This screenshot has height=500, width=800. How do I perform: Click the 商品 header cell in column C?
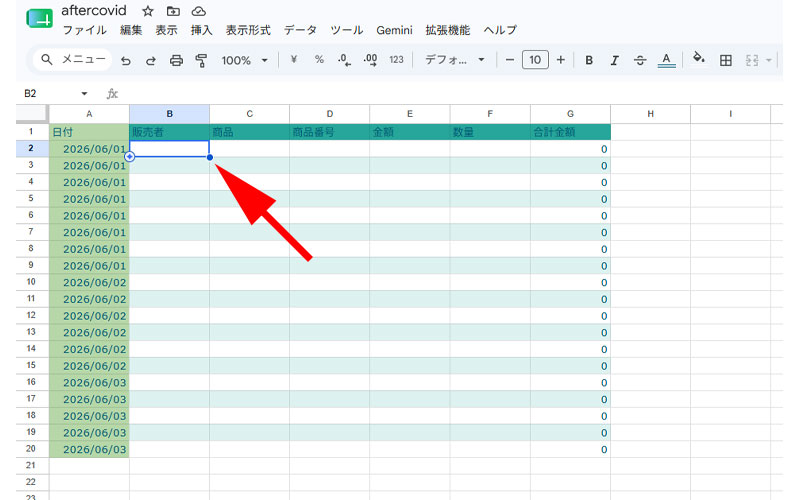249,132
